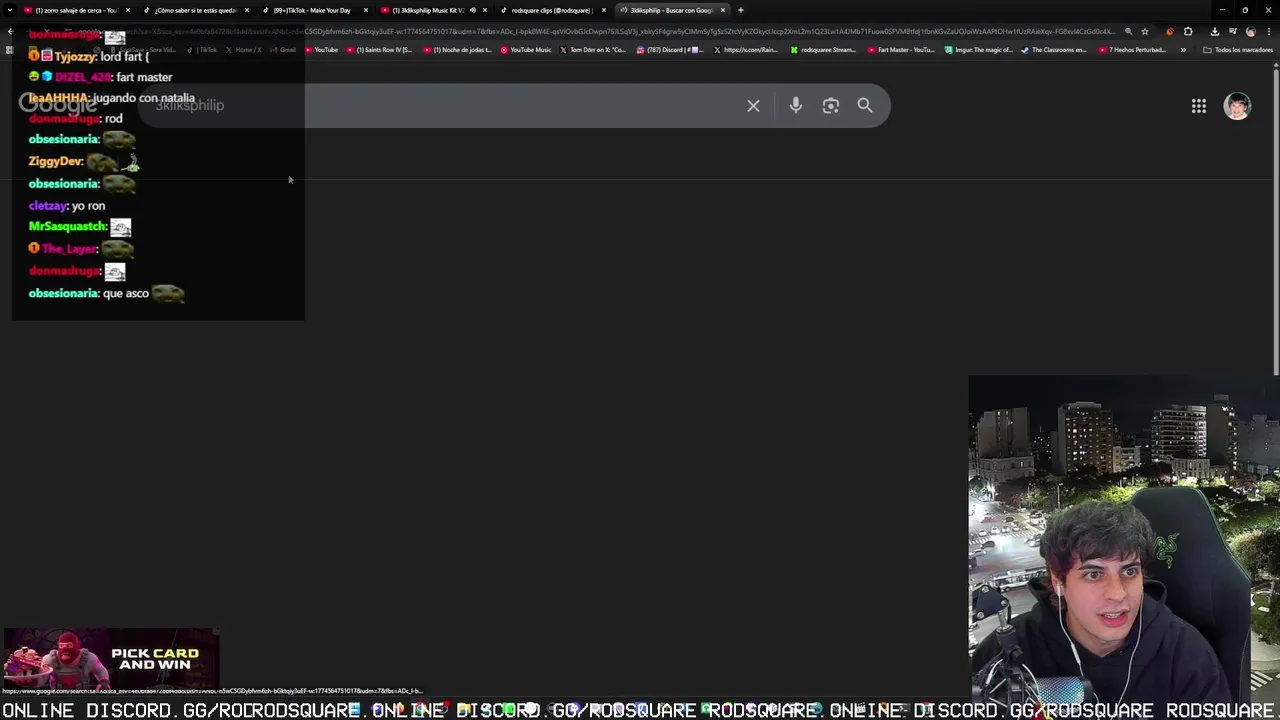Click cletzay's chat message "yo ron"
The height and width of the screenshot is (720, 1280).
(88, 206)
